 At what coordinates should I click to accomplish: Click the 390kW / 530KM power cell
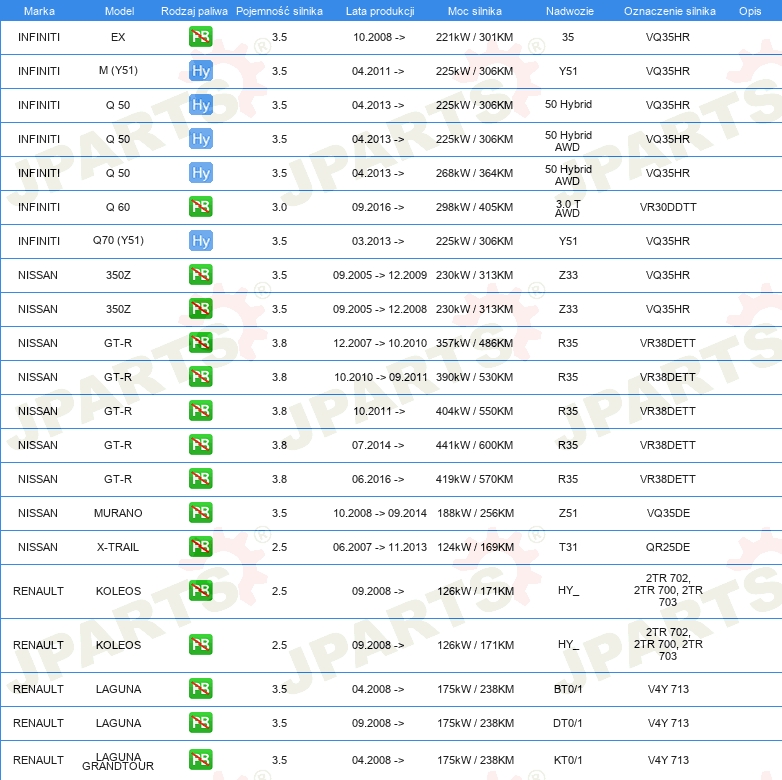pyautogui.click(x=474, y=377)
